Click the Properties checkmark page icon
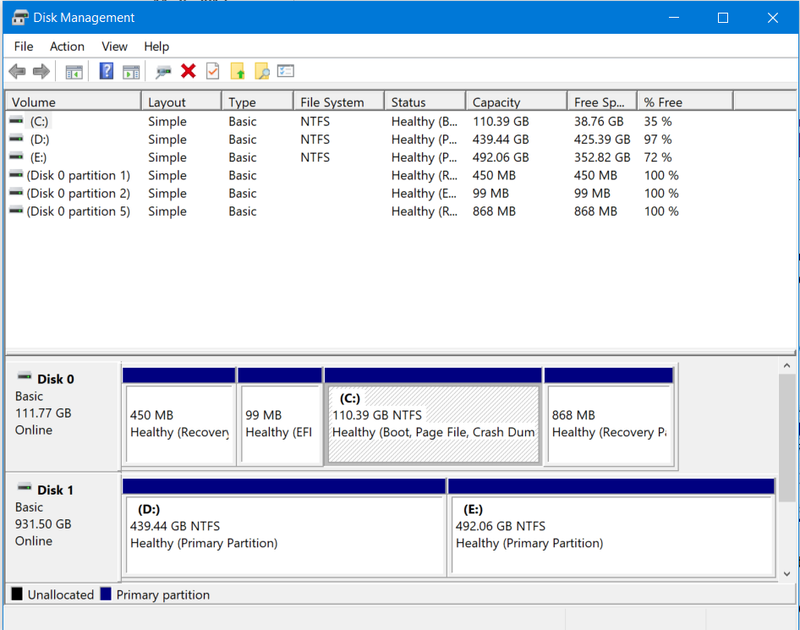The image size is (800, 630). pos(212,71)
